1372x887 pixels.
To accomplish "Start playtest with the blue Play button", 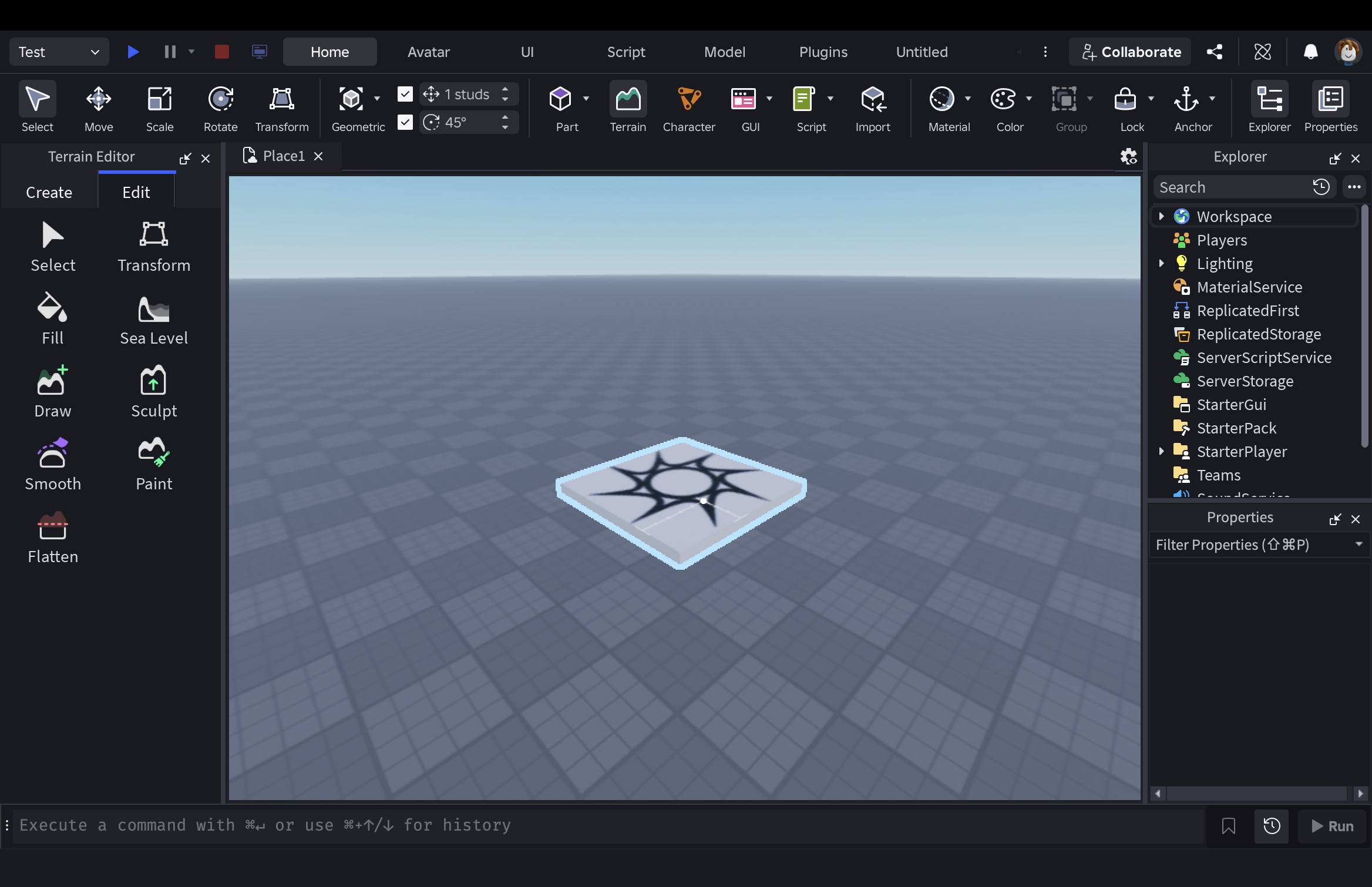I will coord(133,52).
